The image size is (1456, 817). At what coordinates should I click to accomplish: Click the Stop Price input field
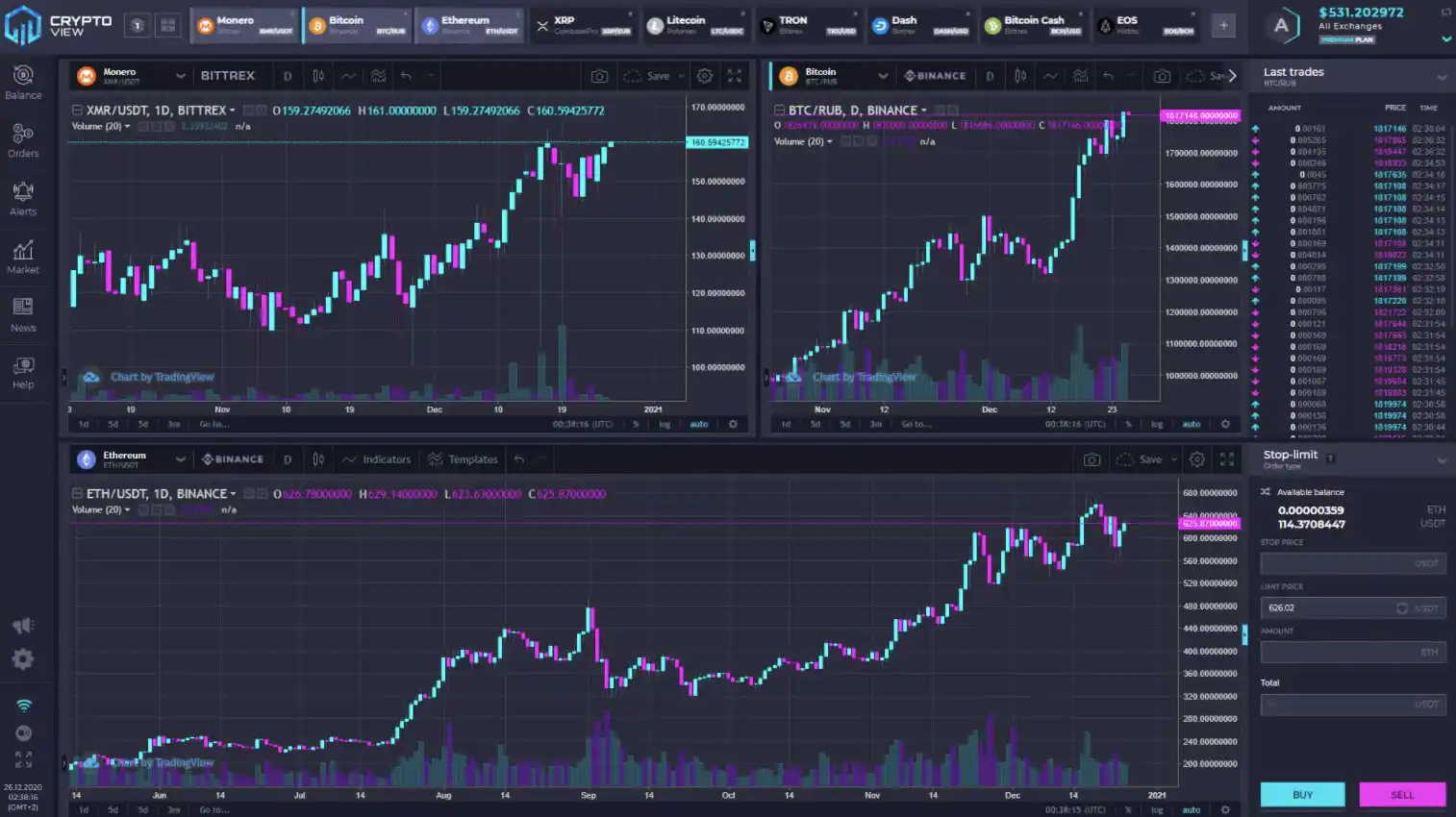click(1353, 563)
